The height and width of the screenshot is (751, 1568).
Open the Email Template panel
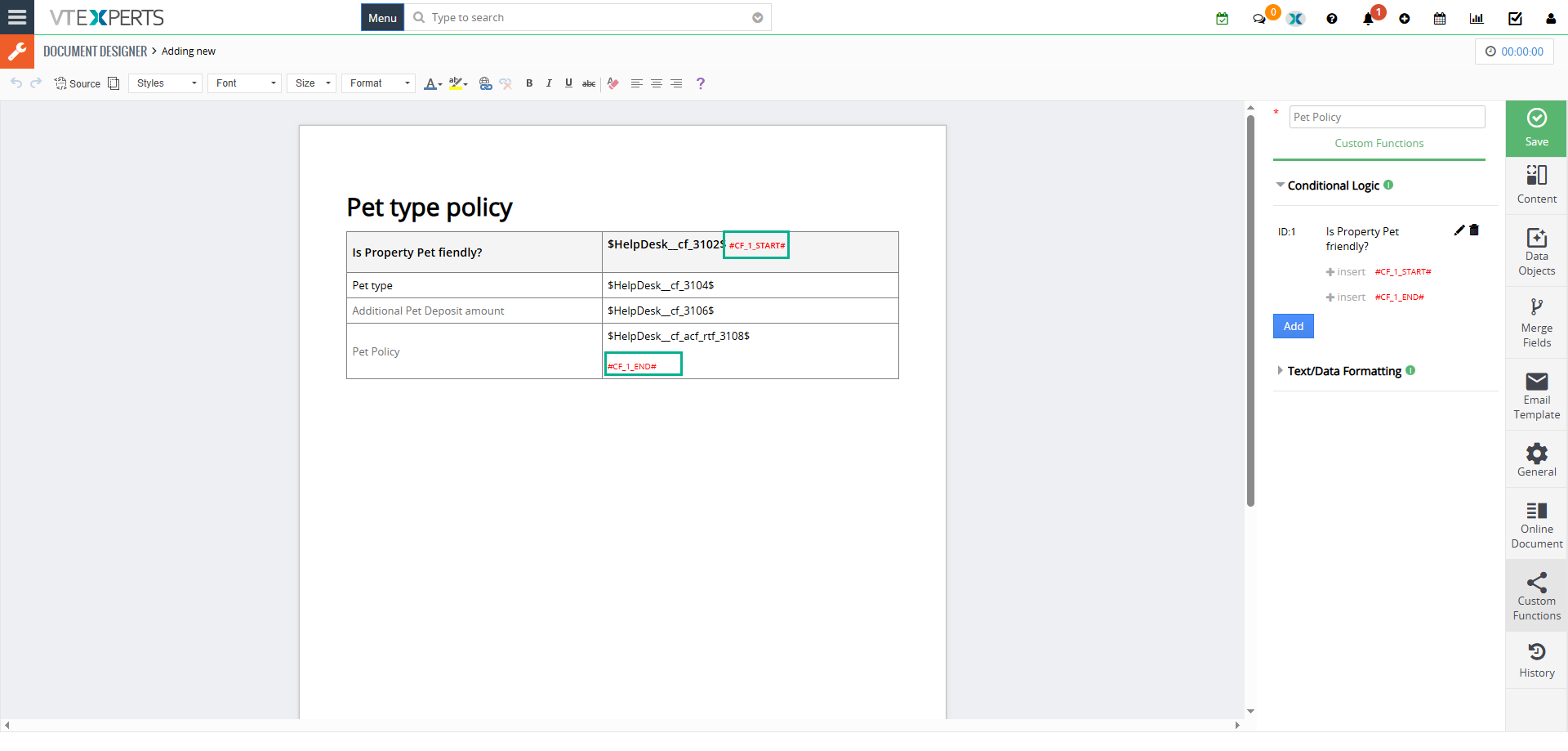tap(1536, 395)
